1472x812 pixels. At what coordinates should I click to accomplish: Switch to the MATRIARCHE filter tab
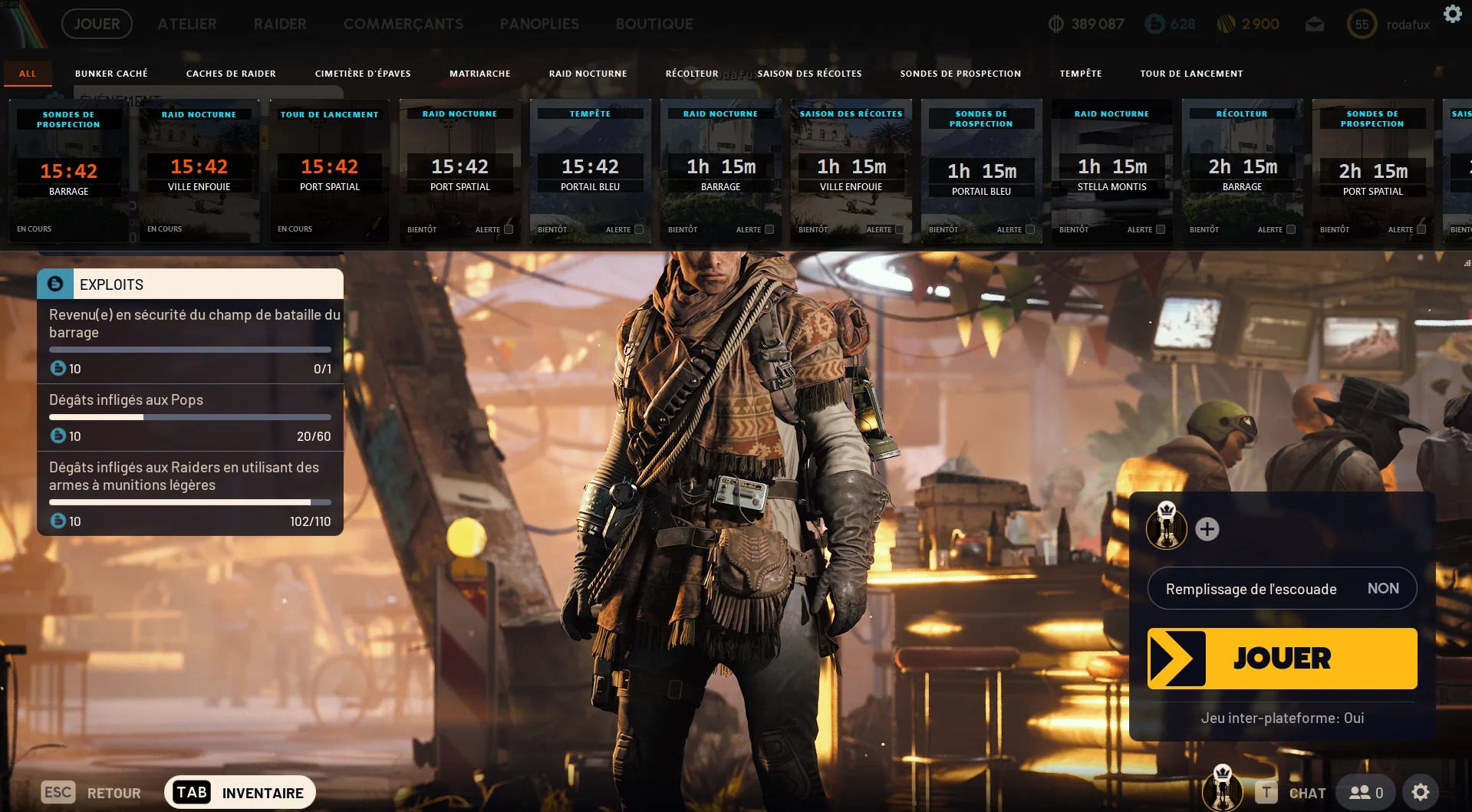[479, 73]
